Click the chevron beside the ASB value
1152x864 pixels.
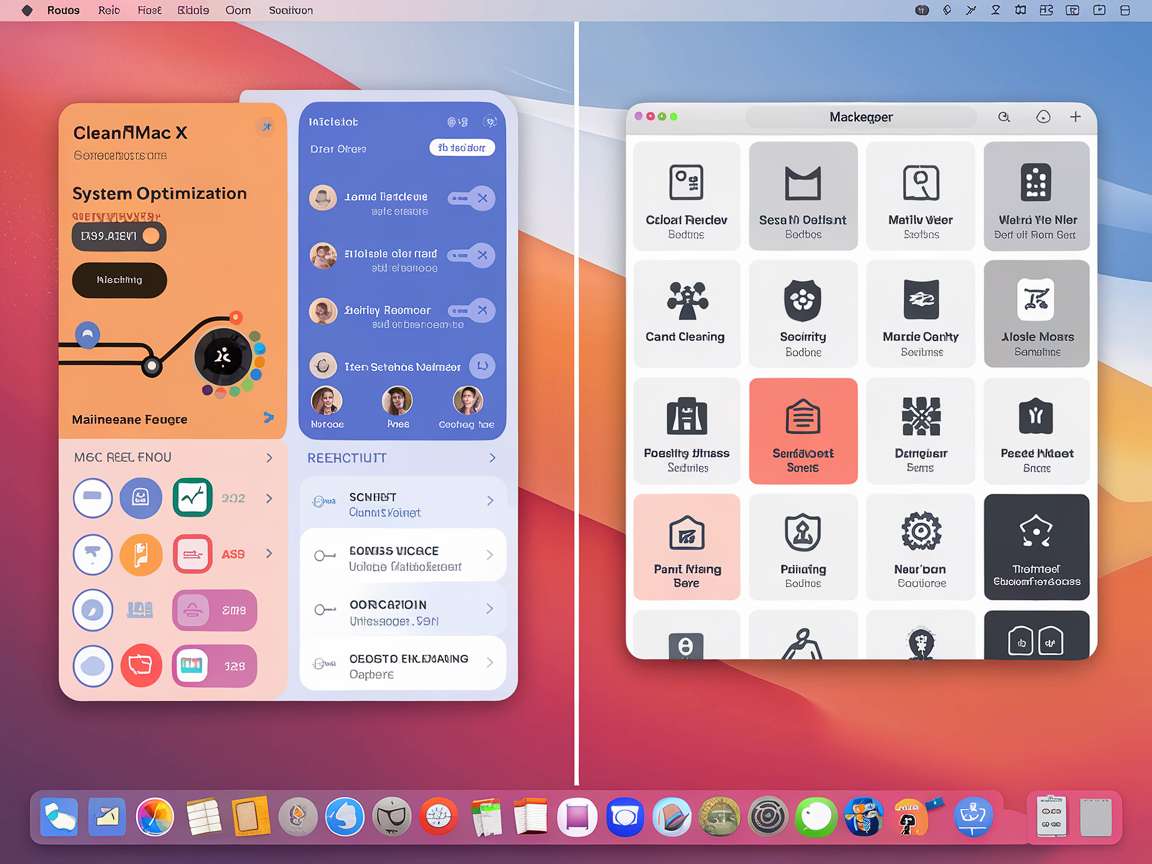coord(269,553)
